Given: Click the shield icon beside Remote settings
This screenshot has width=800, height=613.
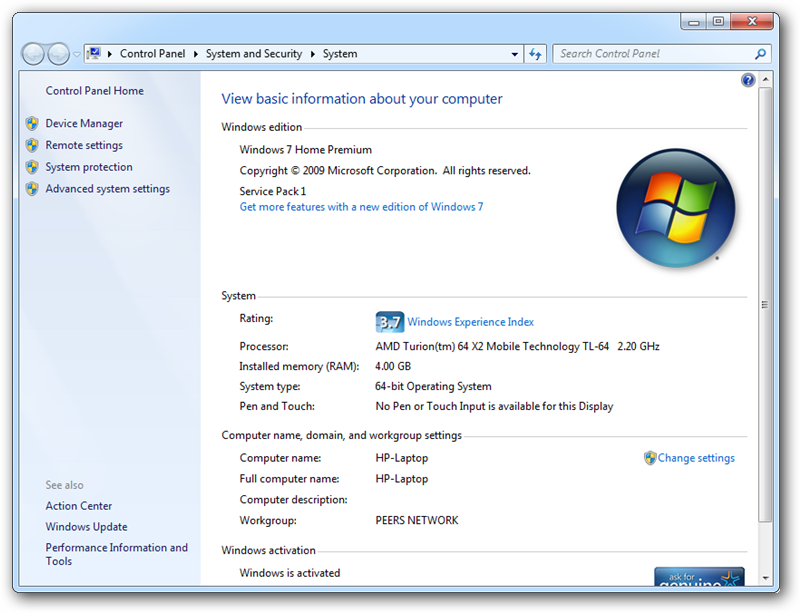Looking at the screenshot, I should [31, 145].
